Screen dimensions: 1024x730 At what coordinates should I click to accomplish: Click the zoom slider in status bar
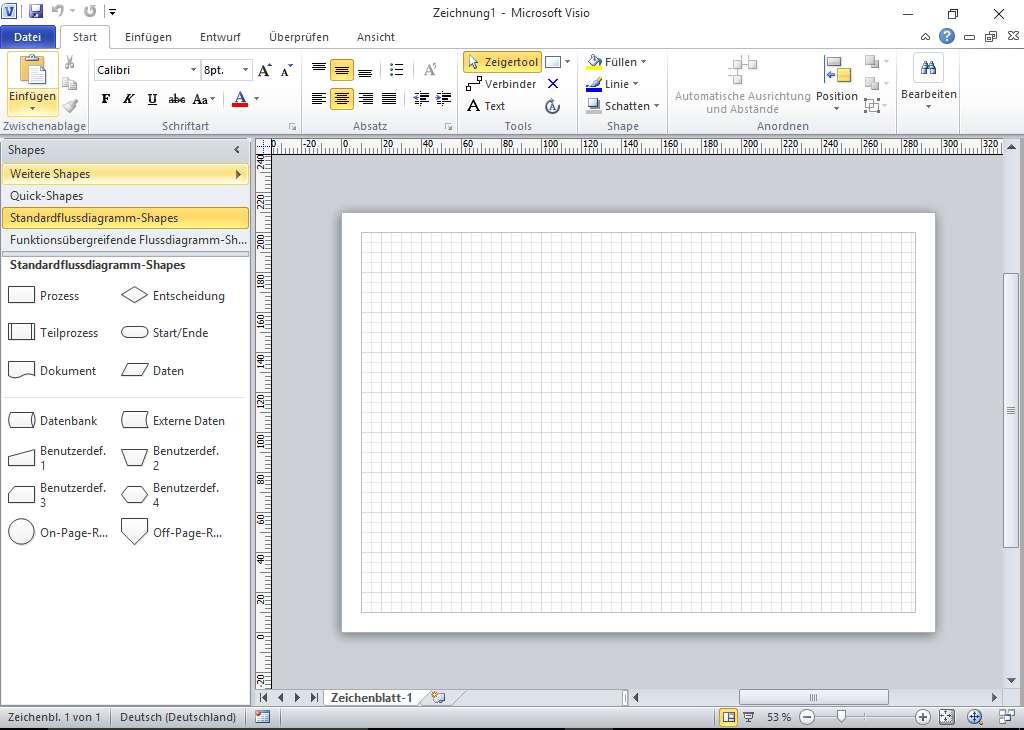pyautogui.click(x=842, y=717)
